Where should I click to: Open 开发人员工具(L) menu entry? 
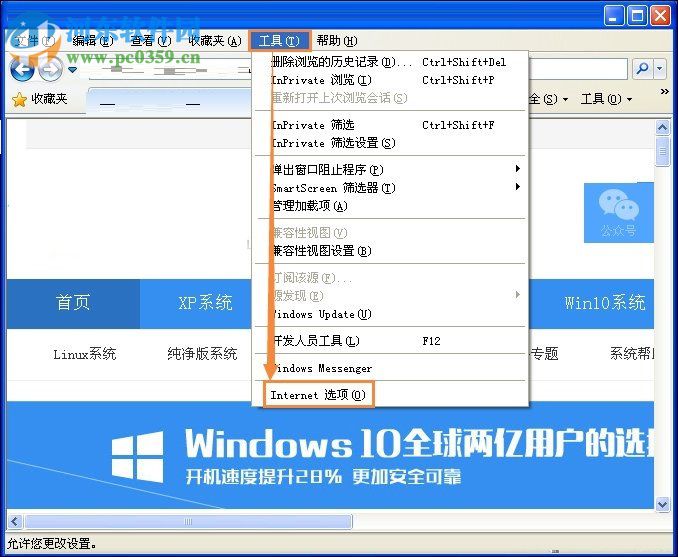pos(390,341)
